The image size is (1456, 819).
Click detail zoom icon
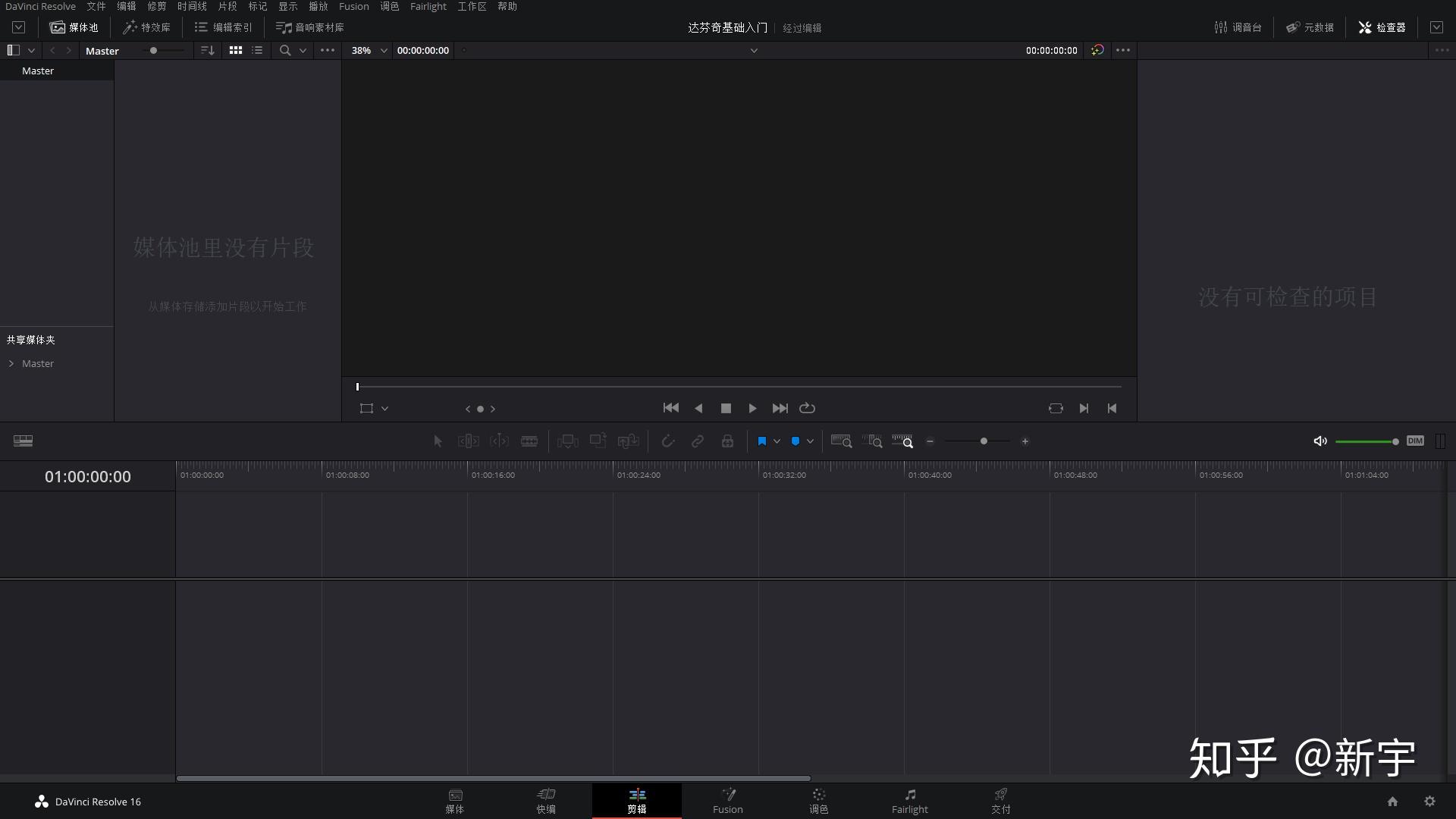tap(872, 441)
